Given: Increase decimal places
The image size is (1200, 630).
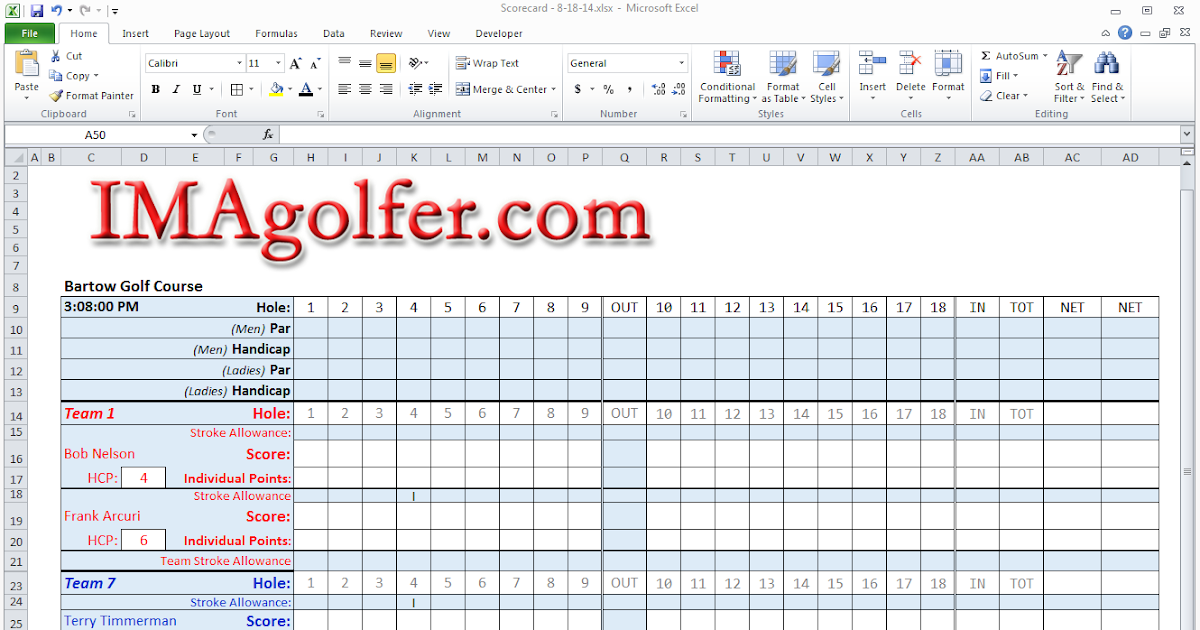Looking at the screenshot, I should point(657,89).
